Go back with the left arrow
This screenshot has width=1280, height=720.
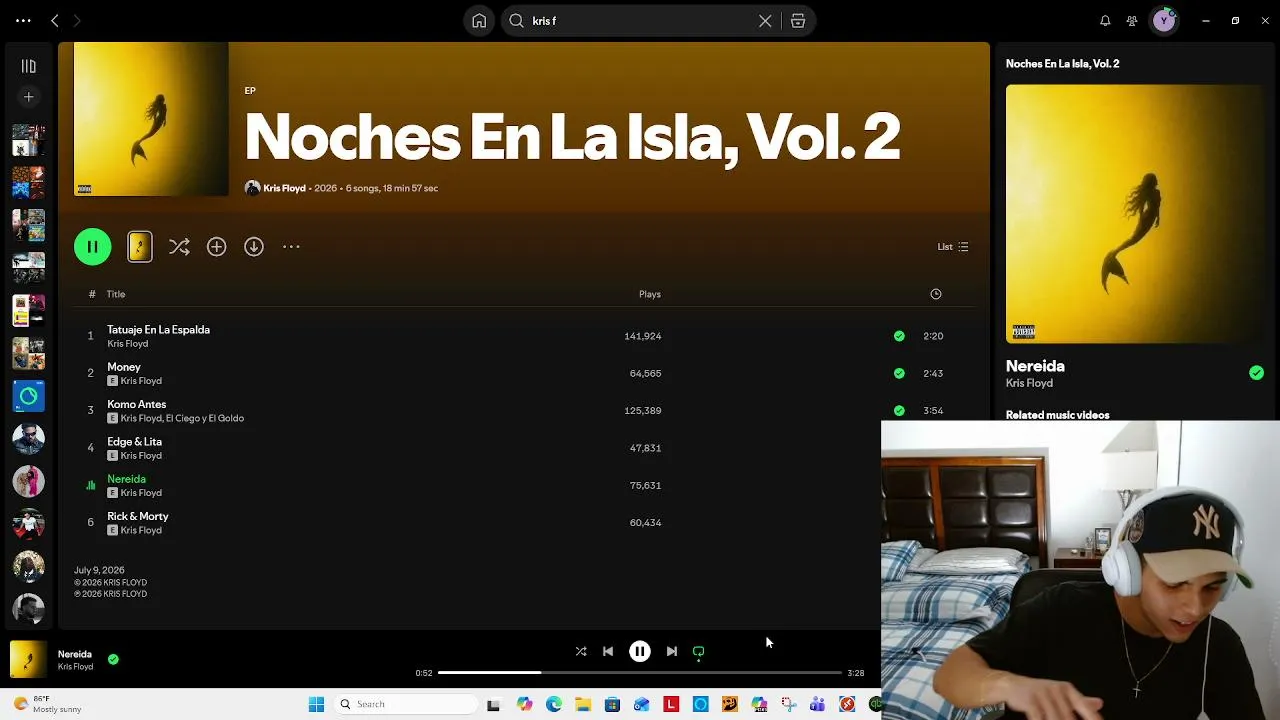tap(55, 21)
